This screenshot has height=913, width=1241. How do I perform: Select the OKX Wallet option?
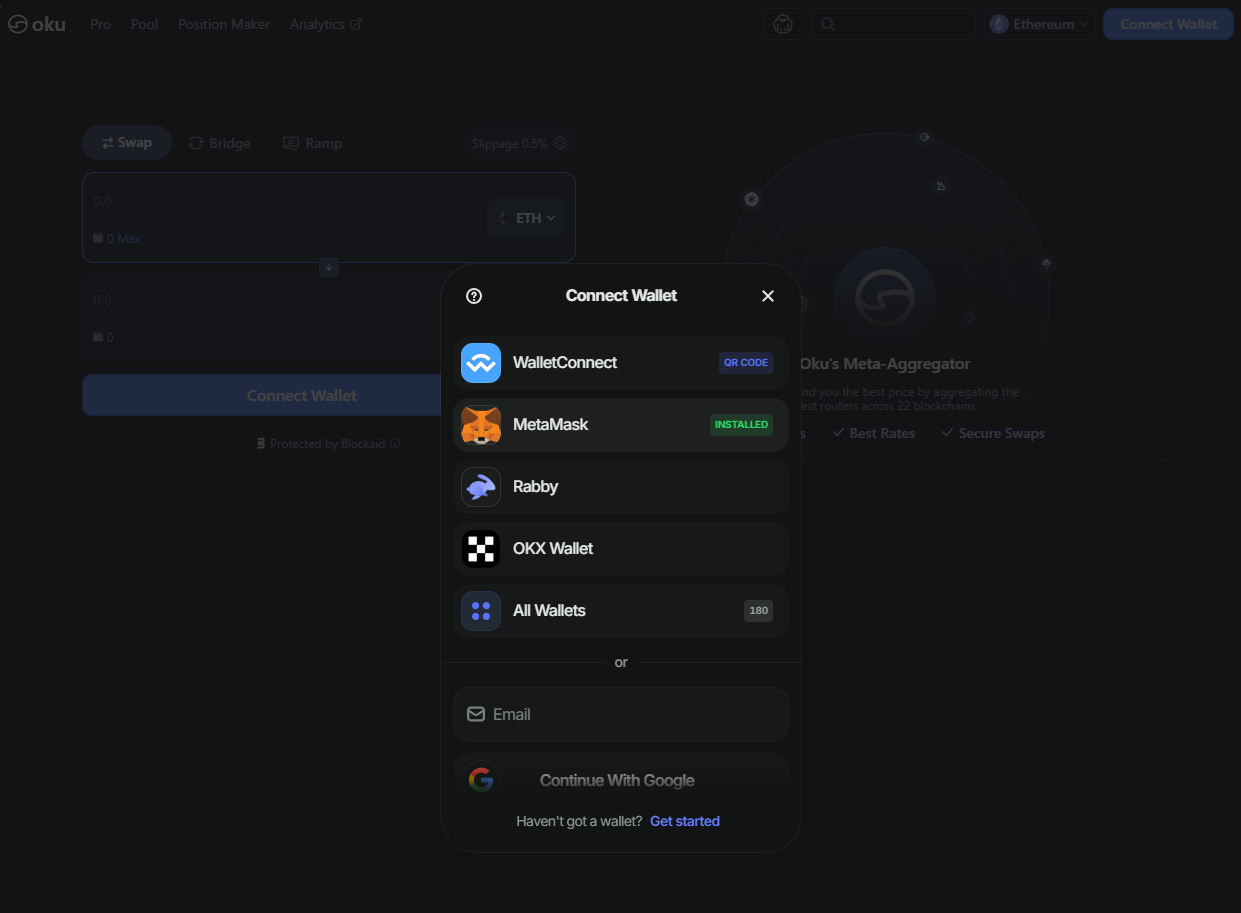(x=621, y=549)
